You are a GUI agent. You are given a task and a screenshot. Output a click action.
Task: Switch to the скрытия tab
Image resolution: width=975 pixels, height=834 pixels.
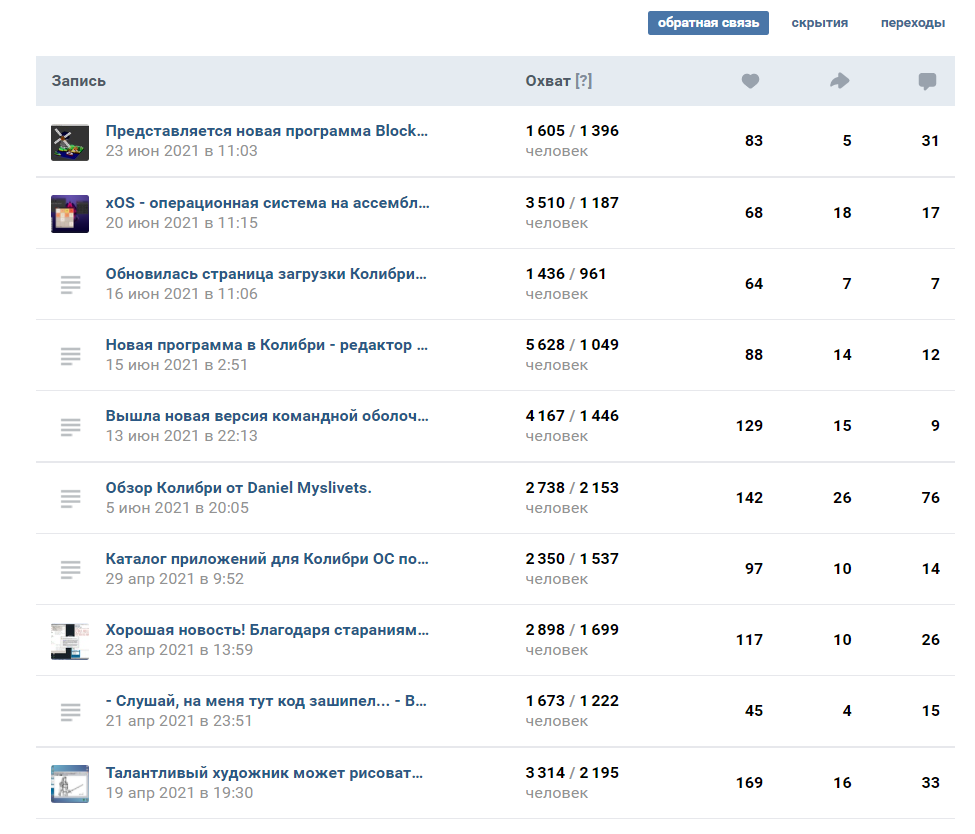(820, 23)
